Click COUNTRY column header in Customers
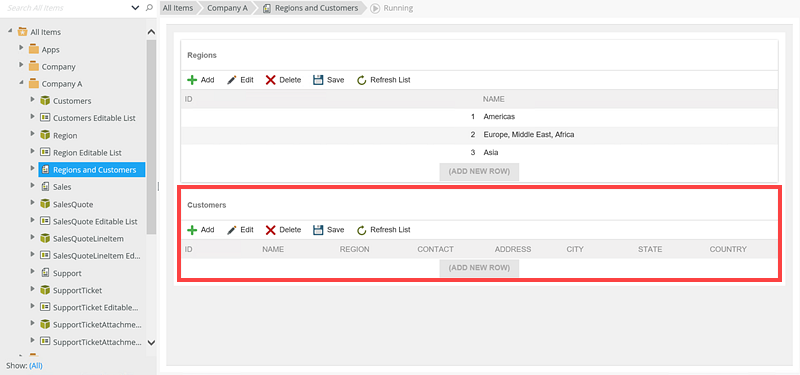The width and height of the screenshot is (800, 375). coord(728,249)
